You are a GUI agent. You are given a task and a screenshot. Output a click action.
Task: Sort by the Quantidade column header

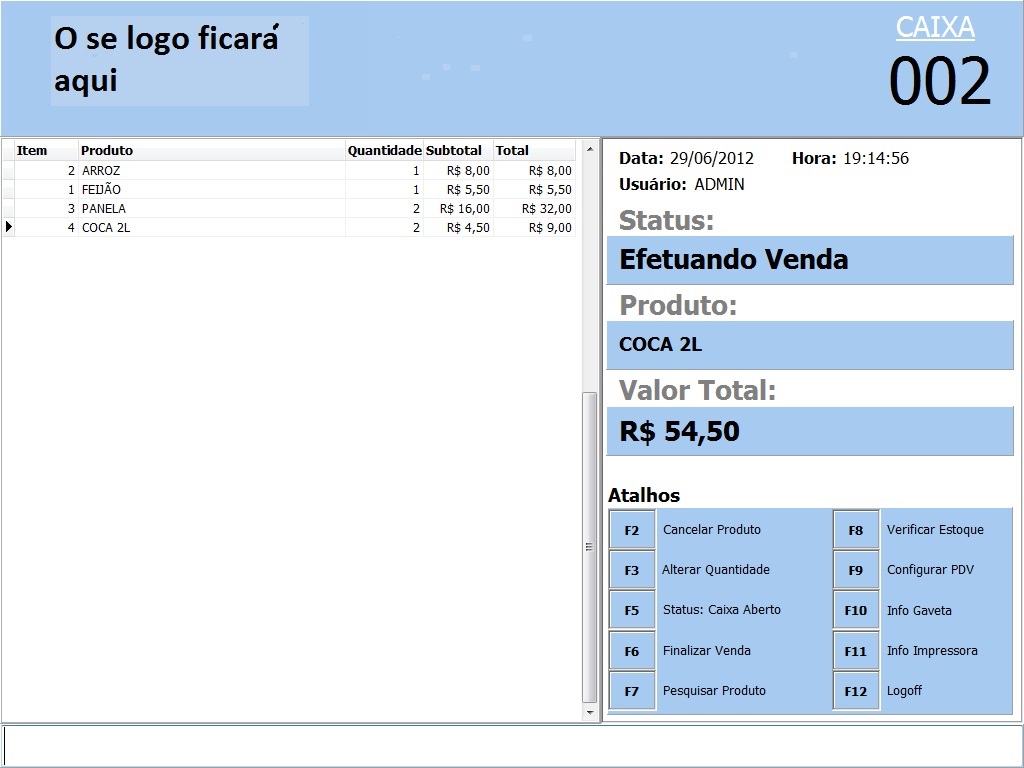(x=384, y=151)
